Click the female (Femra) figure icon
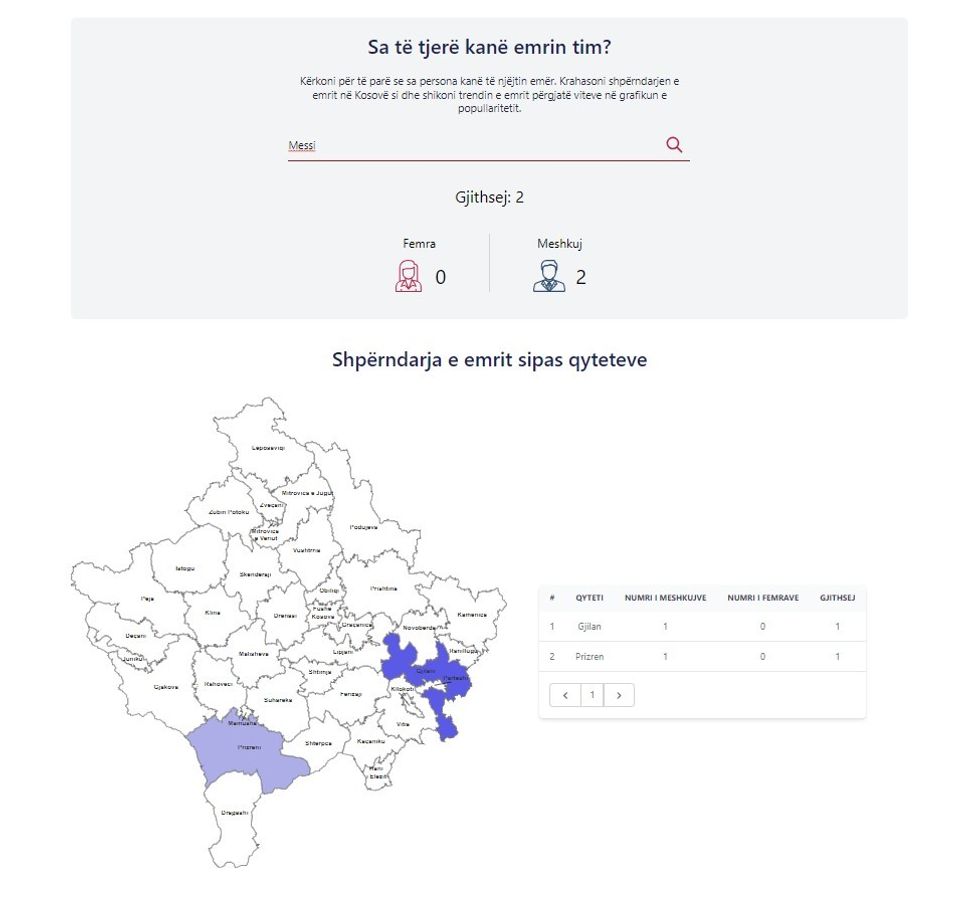 coord(408,276)
